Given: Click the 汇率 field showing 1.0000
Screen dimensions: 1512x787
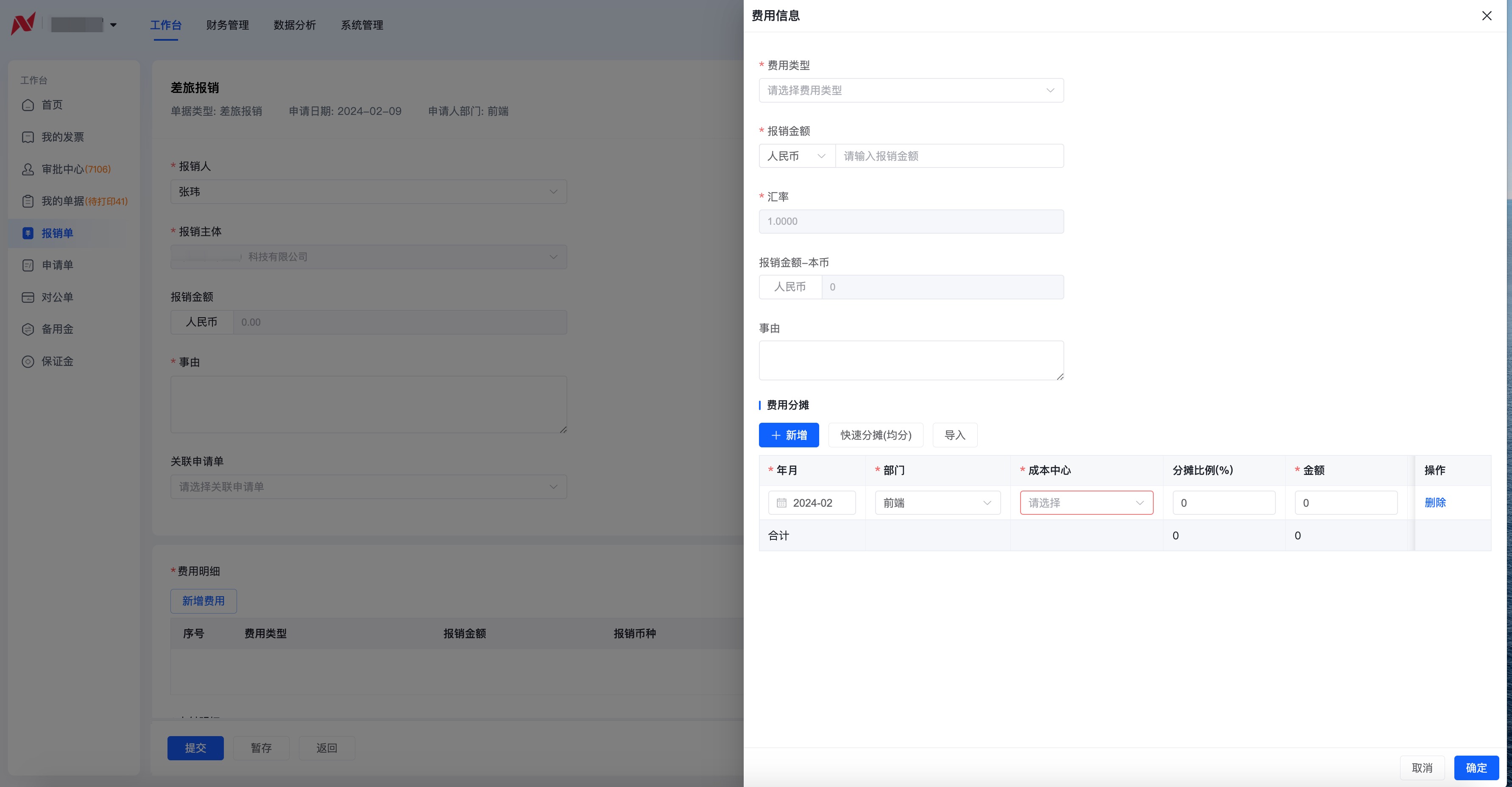Looking at the screenshot, I should click(x=911, y=221).
